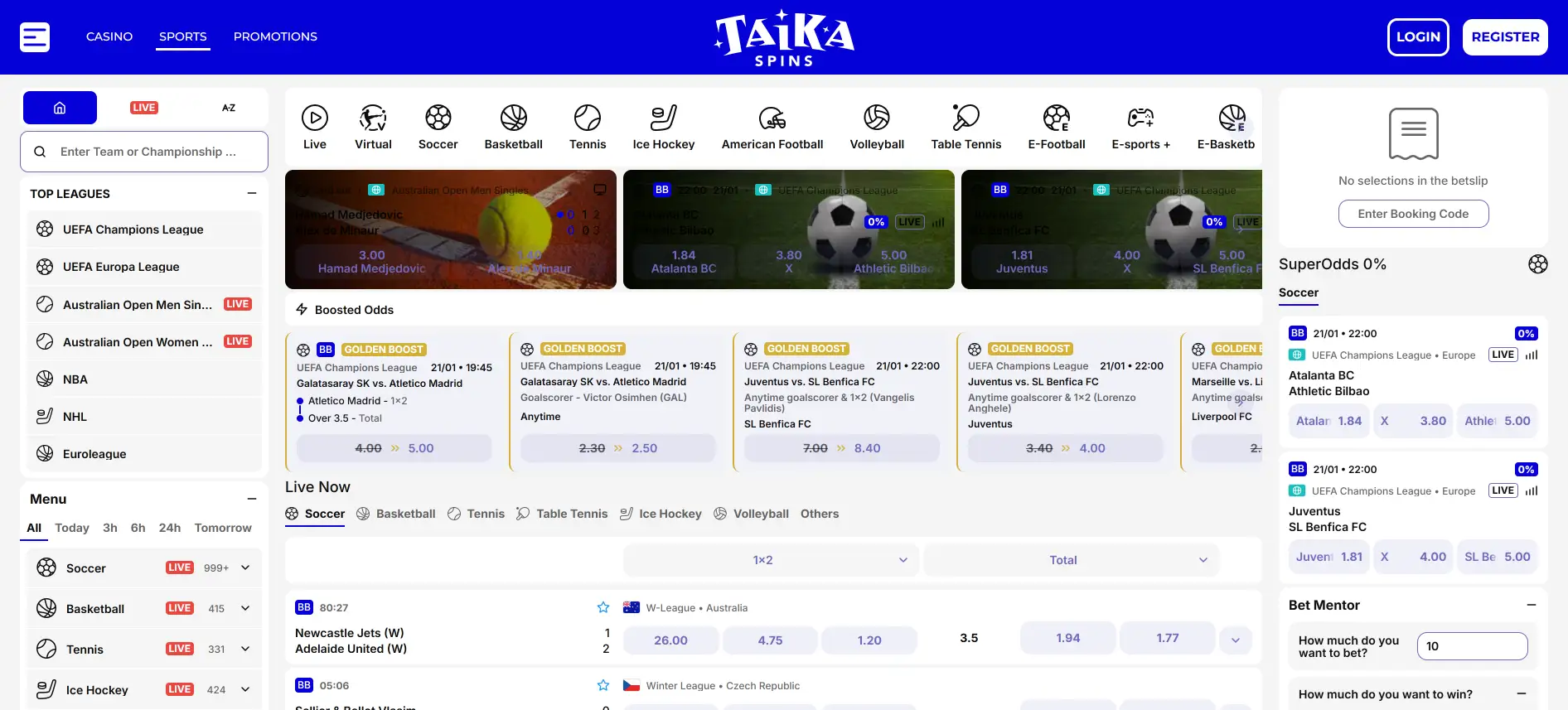
Task: Click the Taika Spins logo
Action: tap(784, 37)
